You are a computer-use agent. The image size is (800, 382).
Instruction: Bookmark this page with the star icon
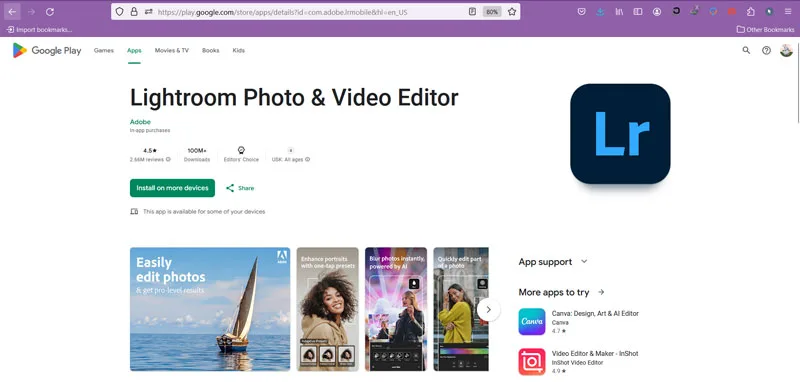tap(512, 12)
